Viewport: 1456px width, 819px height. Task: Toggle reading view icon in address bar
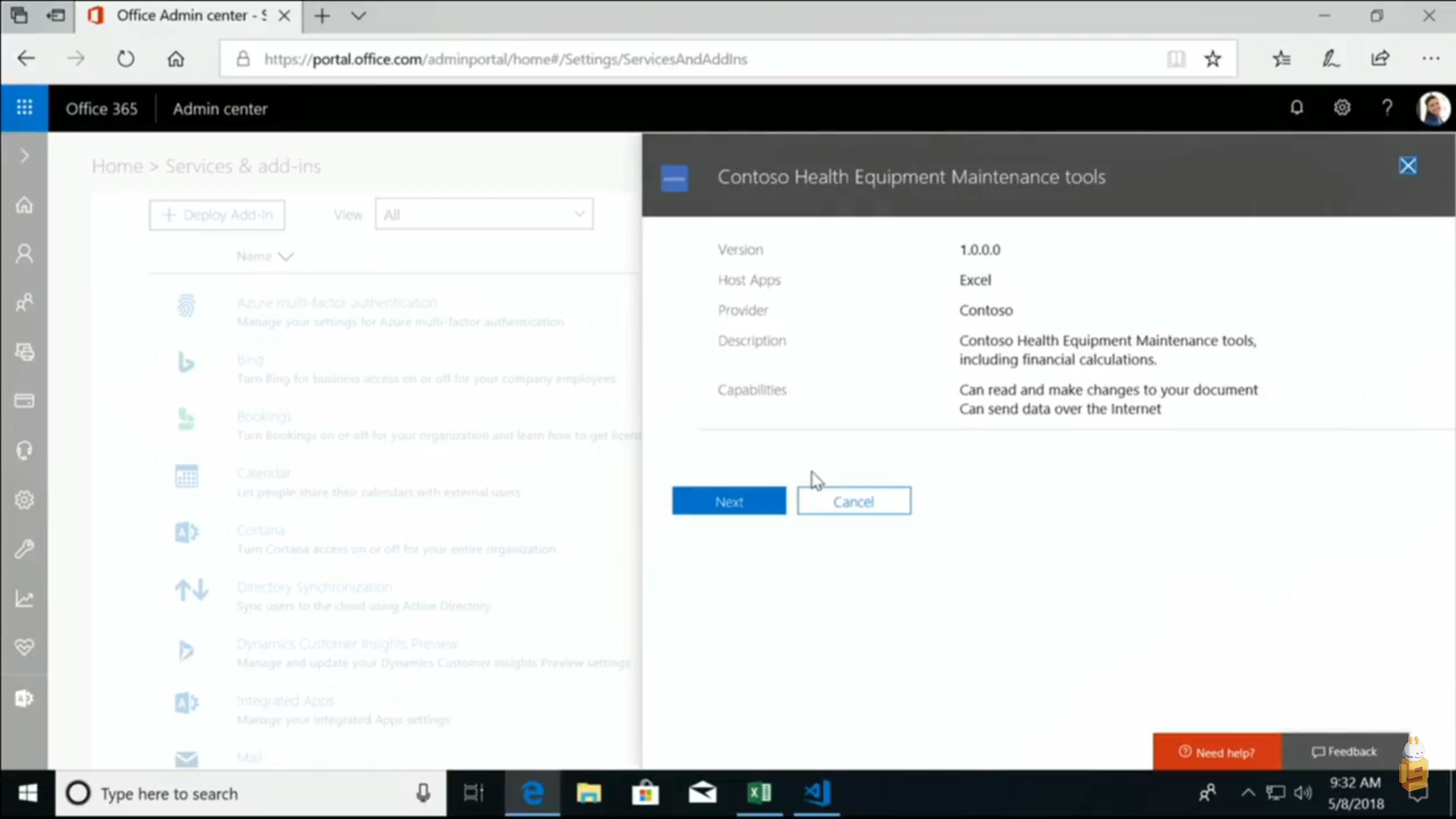(1176, 59)
